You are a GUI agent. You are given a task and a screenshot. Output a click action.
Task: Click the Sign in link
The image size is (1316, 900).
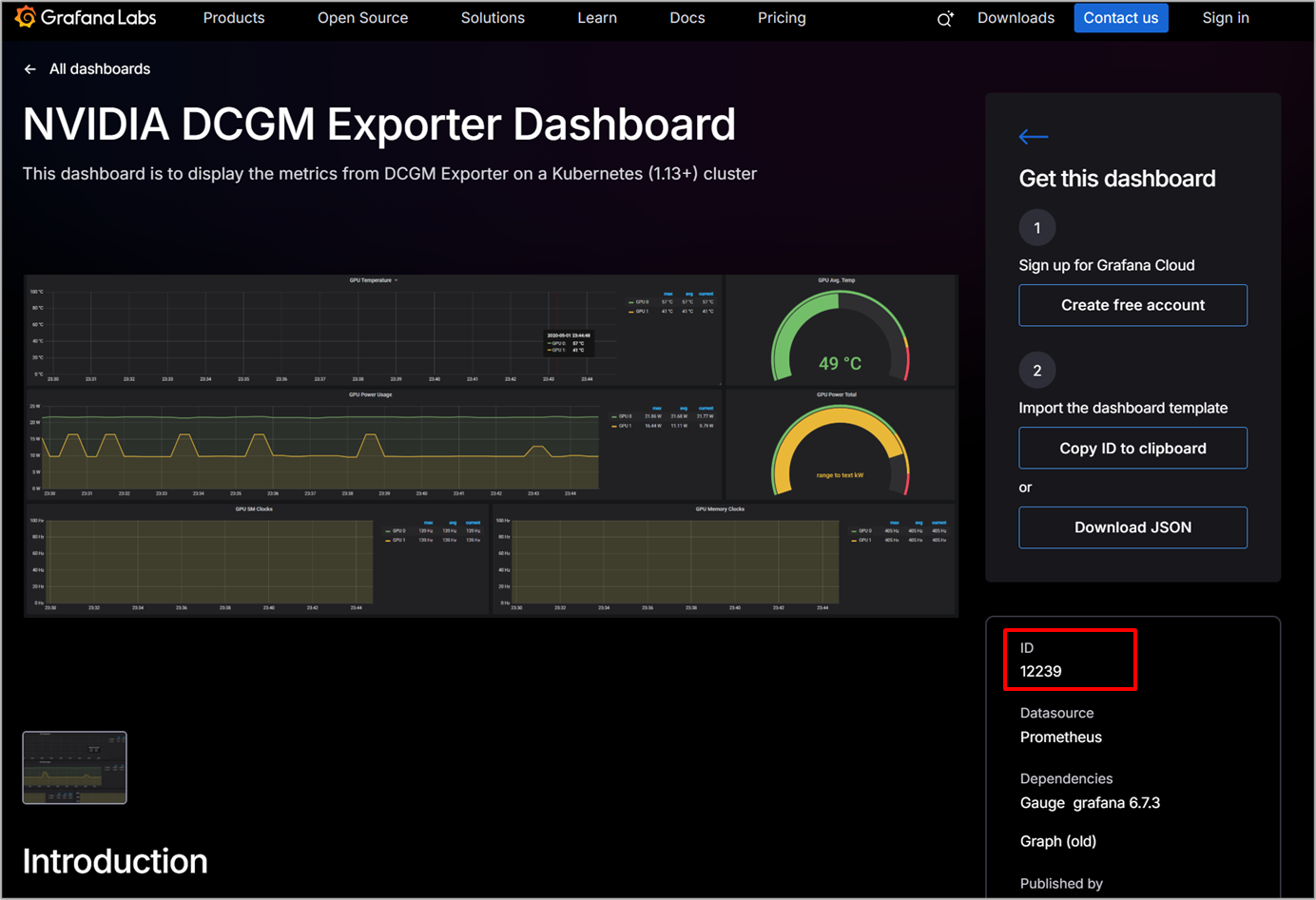click(x=1225, y=18)
